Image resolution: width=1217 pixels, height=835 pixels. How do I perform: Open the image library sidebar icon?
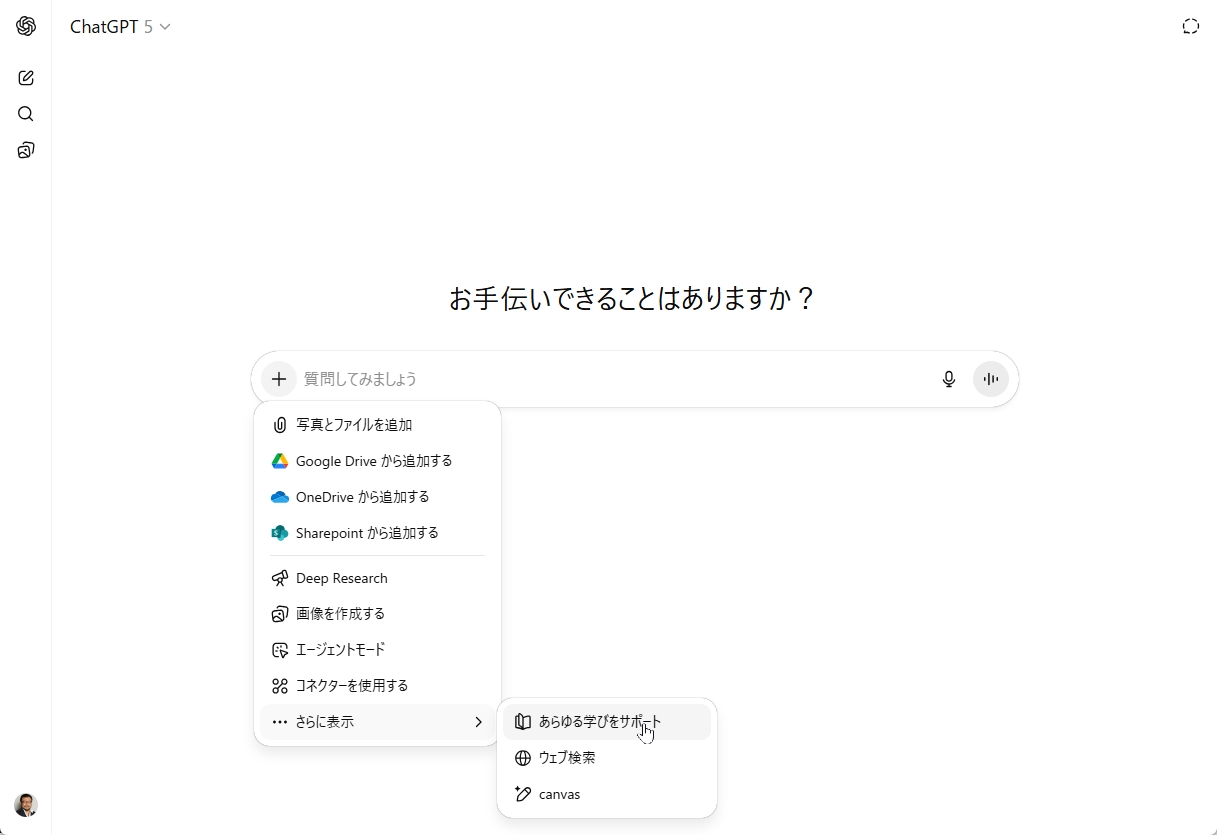point(26,151)
